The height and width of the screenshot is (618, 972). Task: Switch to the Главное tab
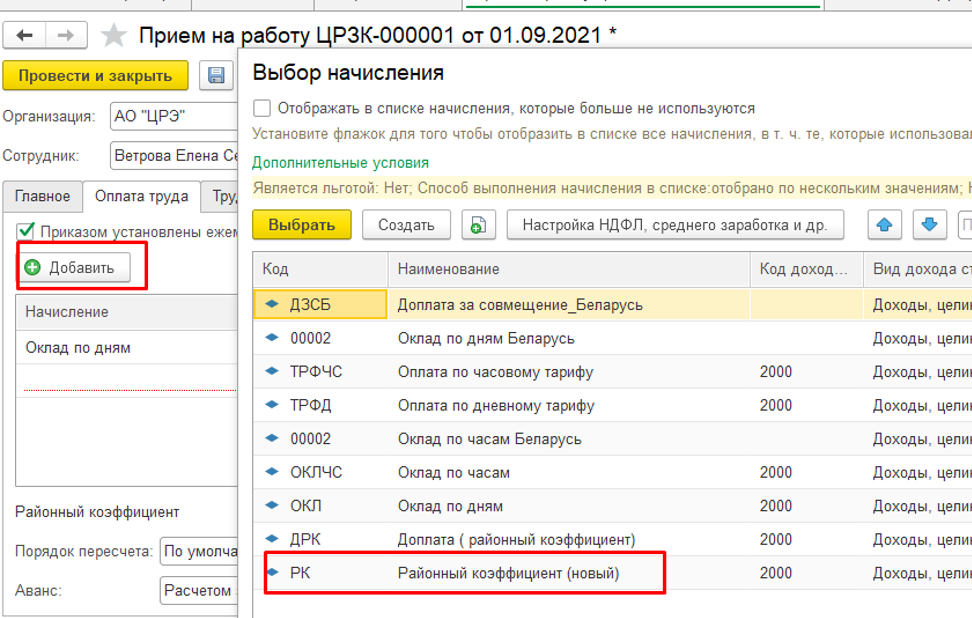43,196
